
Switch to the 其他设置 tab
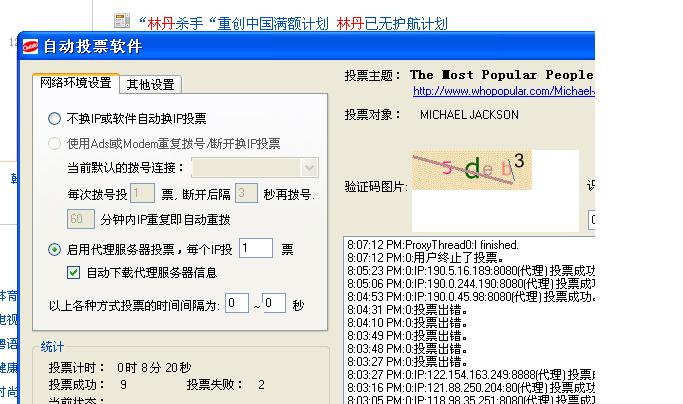pos(151,84)
